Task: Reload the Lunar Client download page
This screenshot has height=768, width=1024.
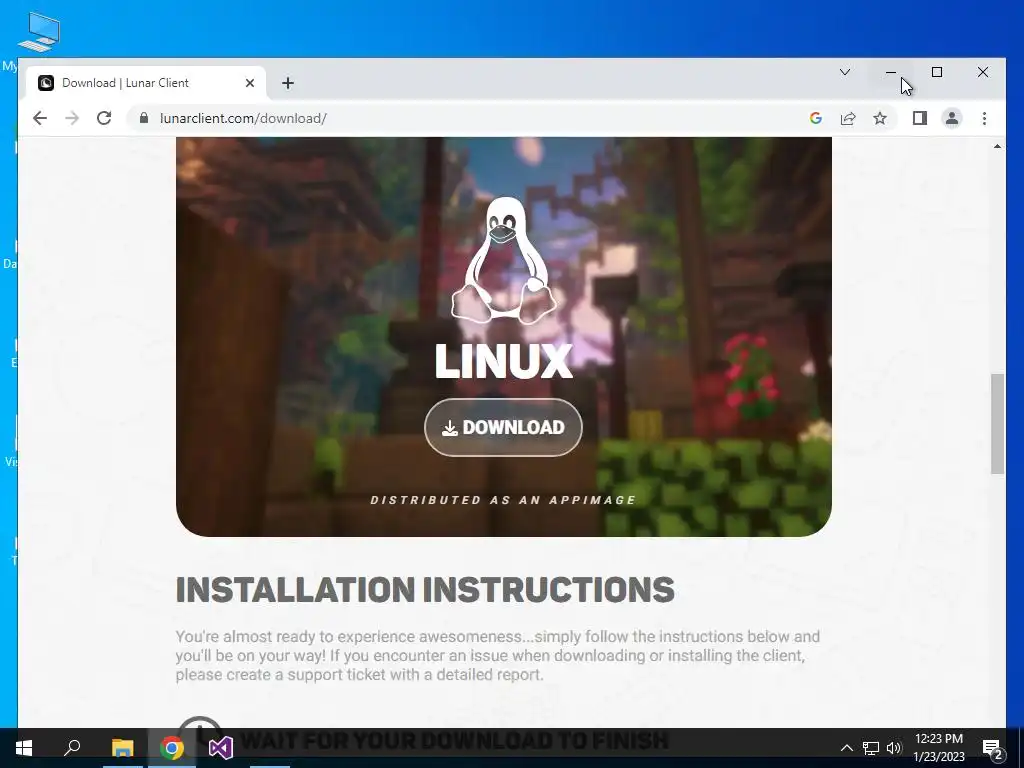Action: tap(104, 118)
